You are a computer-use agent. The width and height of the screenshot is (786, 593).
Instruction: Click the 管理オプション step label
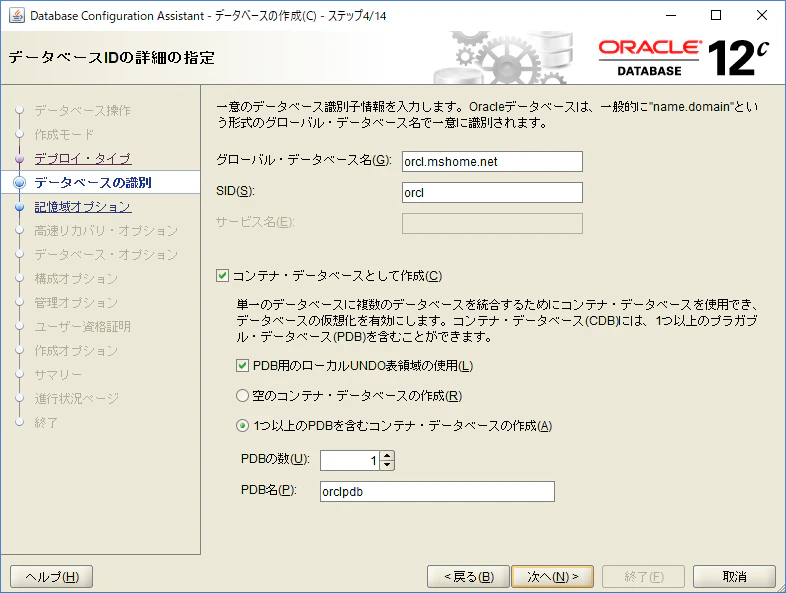click(76, 303)
